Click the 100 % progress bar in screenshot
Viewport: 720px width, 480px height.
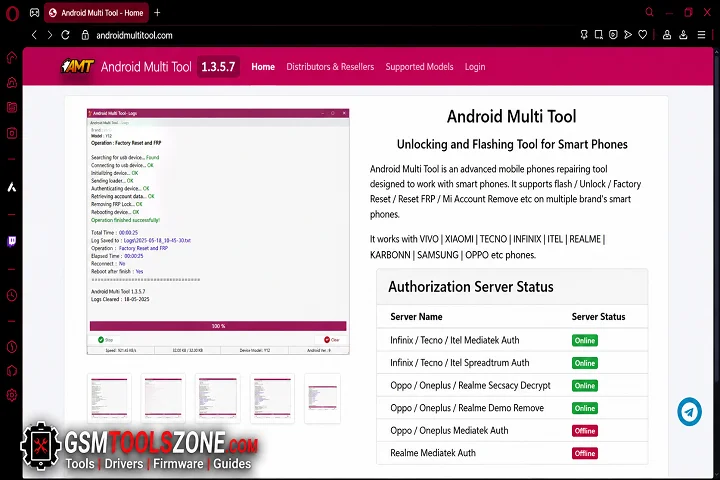(x=218, y=326)
